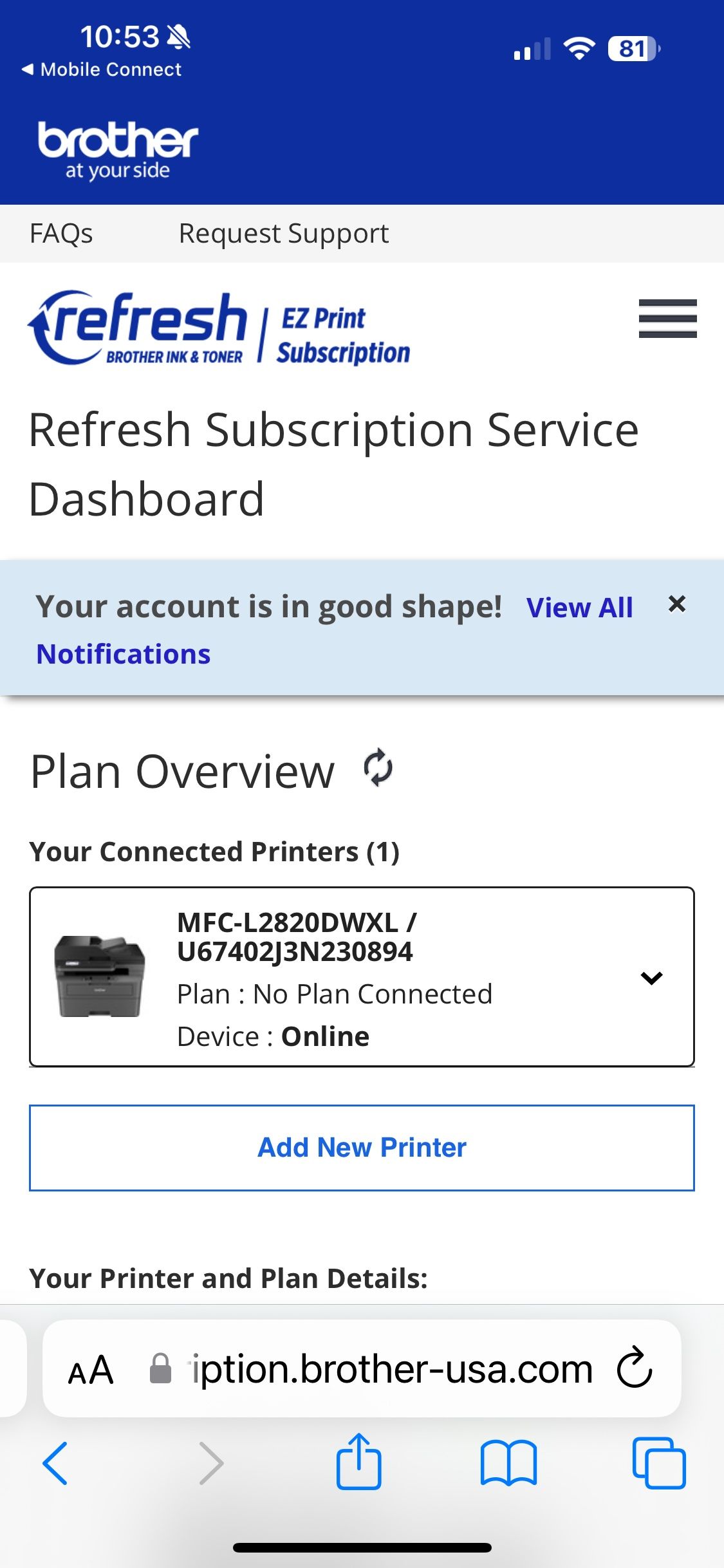724x1568 pixels.
Task: Select the MFC-L2820DWXL printer card
Action: 362,977
